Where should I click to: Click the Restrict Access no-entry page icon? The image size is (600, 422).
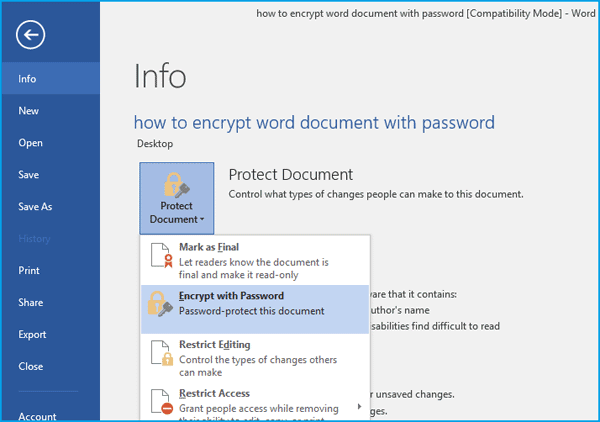(x=162, y=402)
